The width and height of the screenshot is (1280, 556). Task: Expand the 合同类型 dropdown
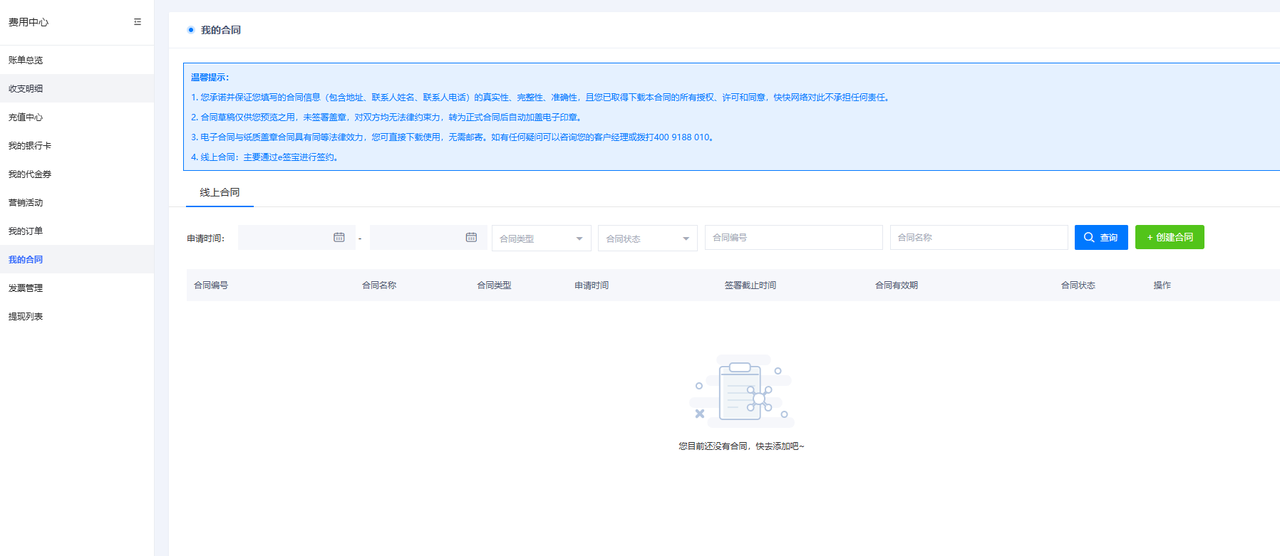541,238
